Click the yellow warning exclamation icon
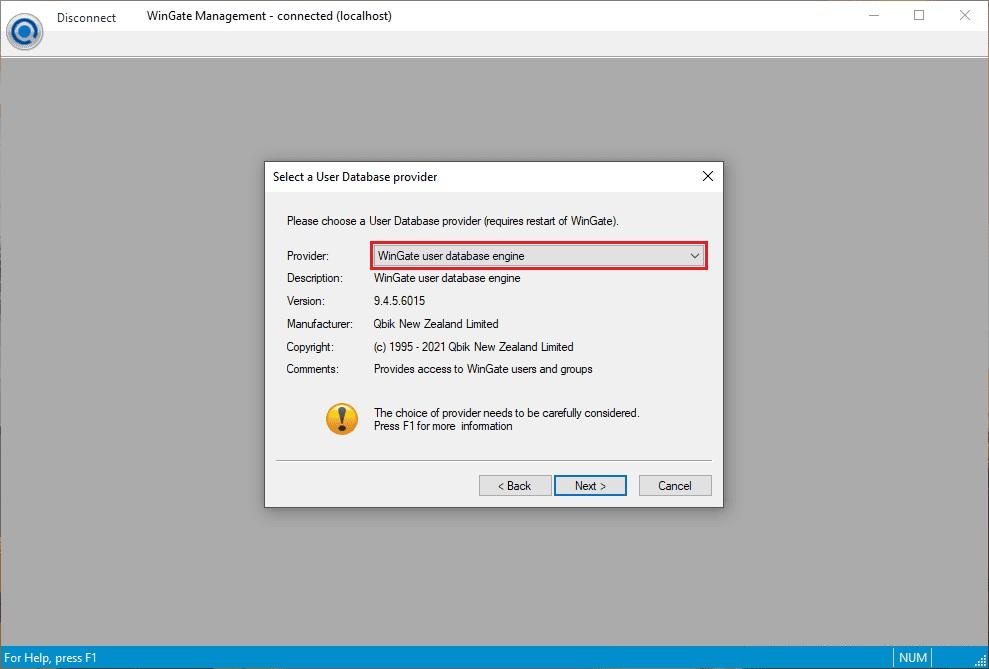This screenshot has height=669, width=989. [x=342, y=419]
